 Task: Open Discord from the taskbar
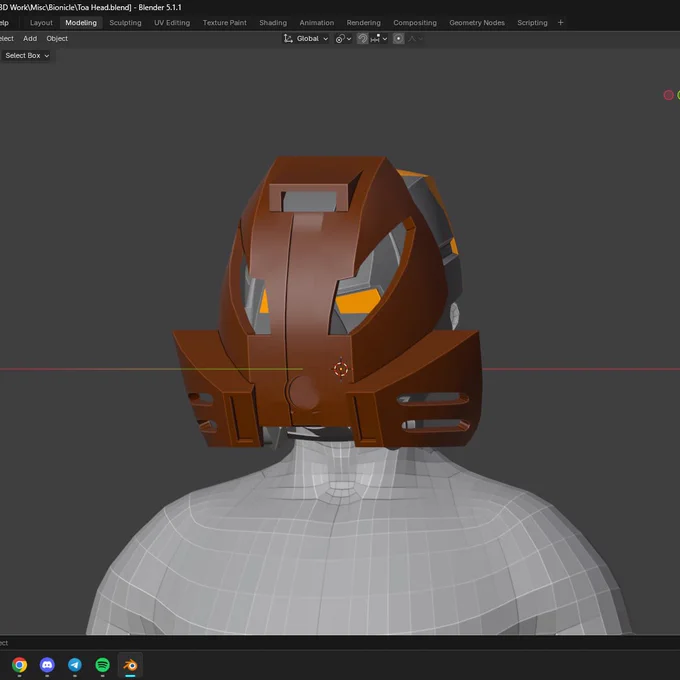(x=47, y=664)
